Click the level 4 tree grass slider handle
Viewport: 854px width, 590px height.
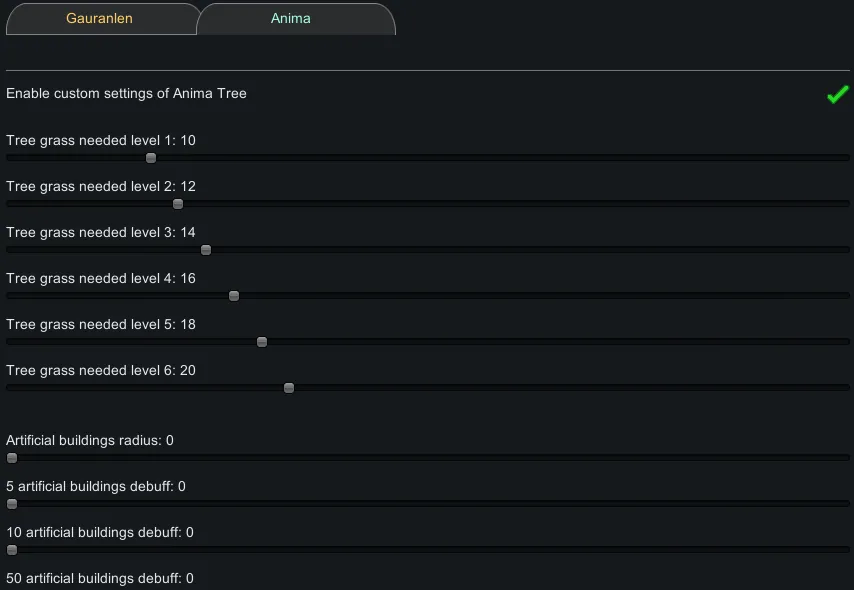point(234,296)
